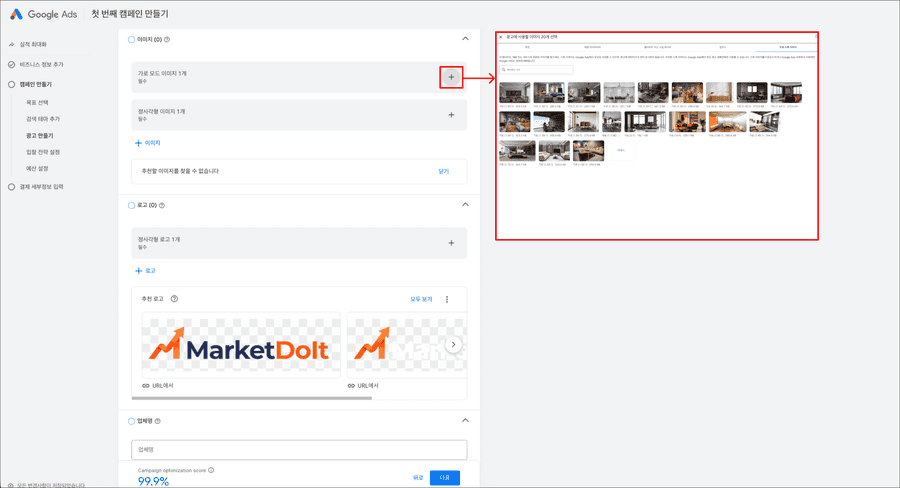This screenshot has width=900, height=488.
Task: Click the help icon beside 로고 (0)
Action: tap(162, 205)
